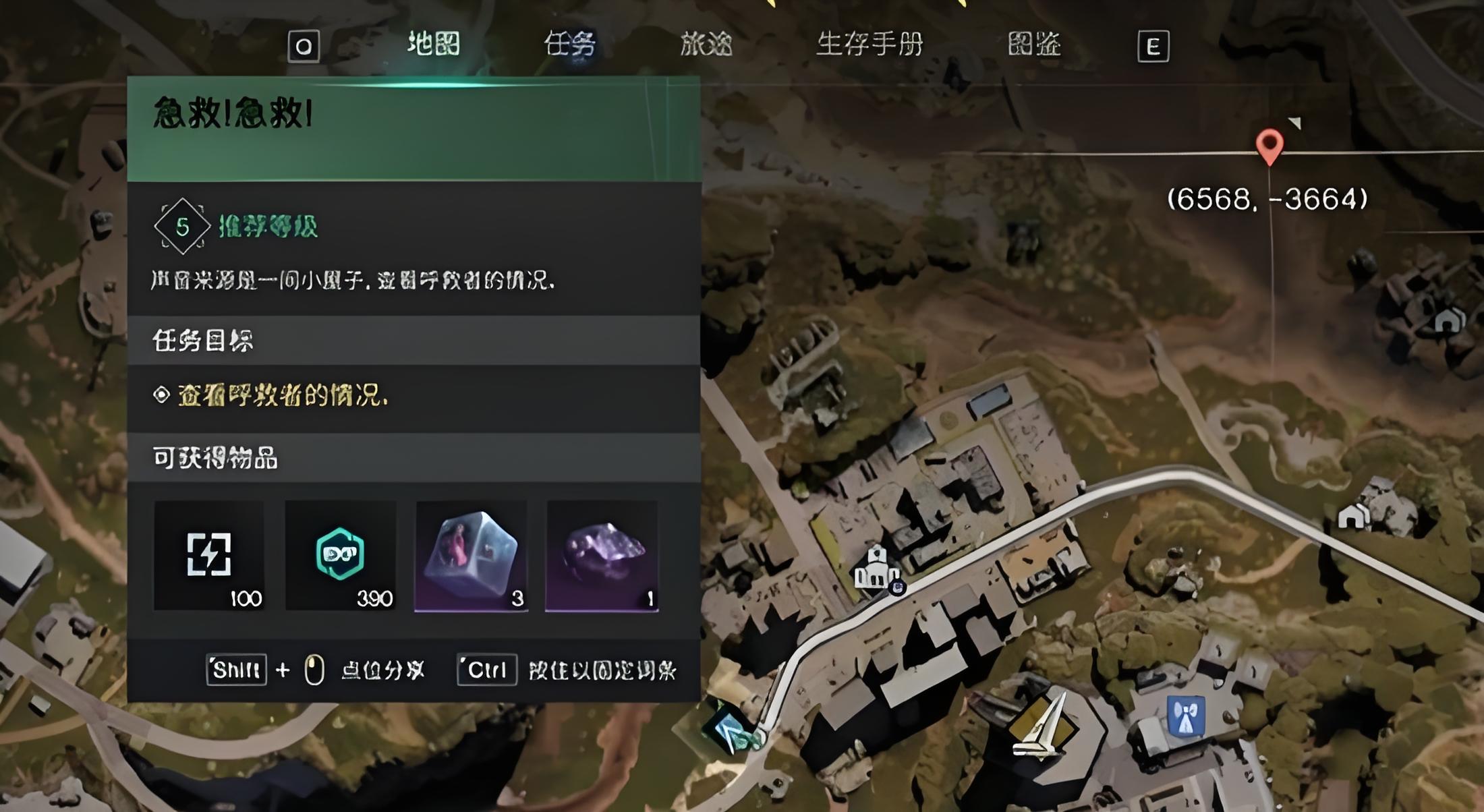Click the green hexagon currency reward 390
1484x812 pixels.
[x=340, y=556]
